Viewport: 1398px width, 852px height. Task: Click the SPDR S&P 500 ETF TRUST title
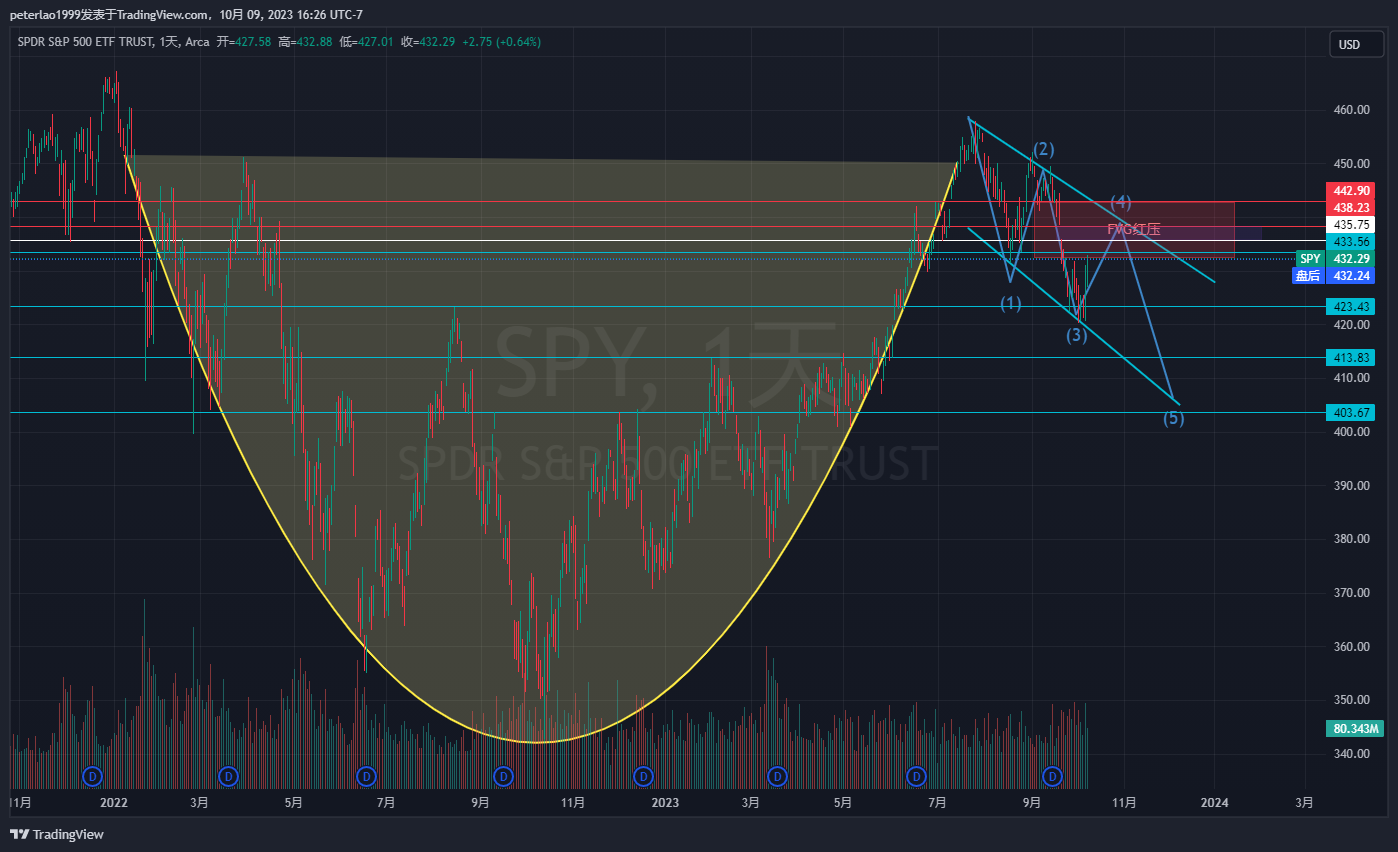(x=84, y=42)
